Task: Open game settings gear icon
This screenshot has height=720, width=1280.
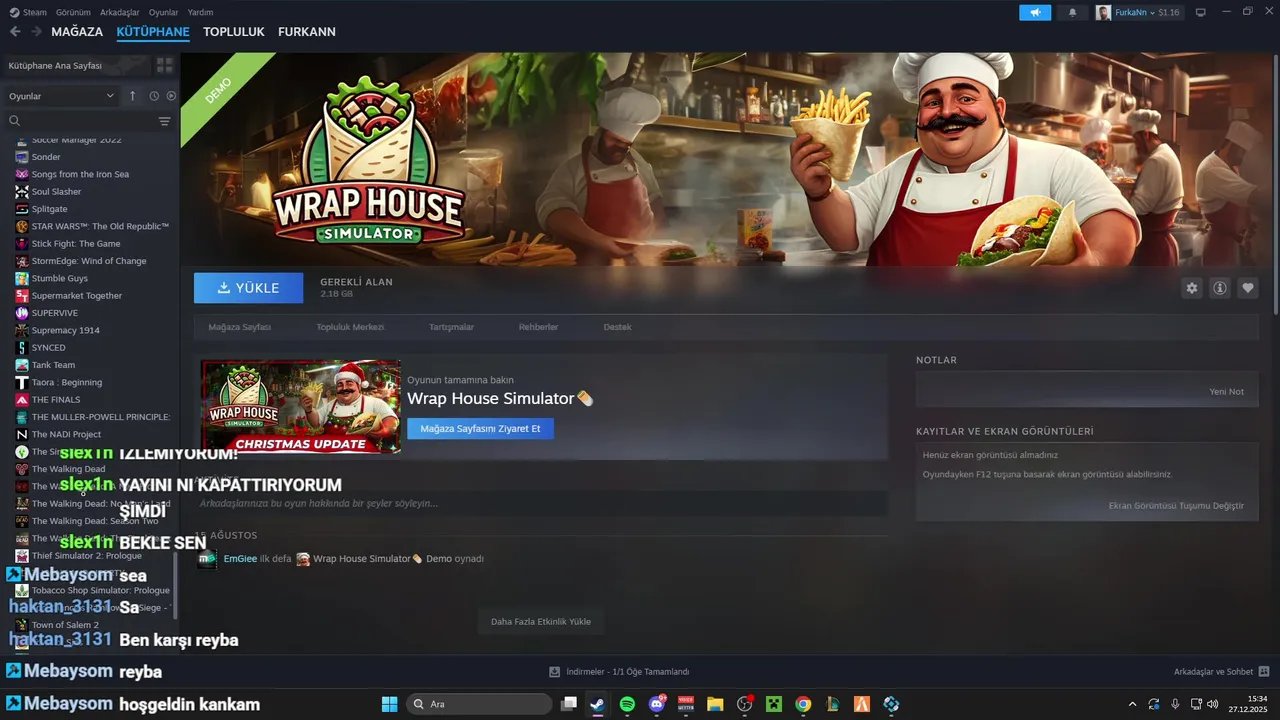Action: click(1192, 288)
